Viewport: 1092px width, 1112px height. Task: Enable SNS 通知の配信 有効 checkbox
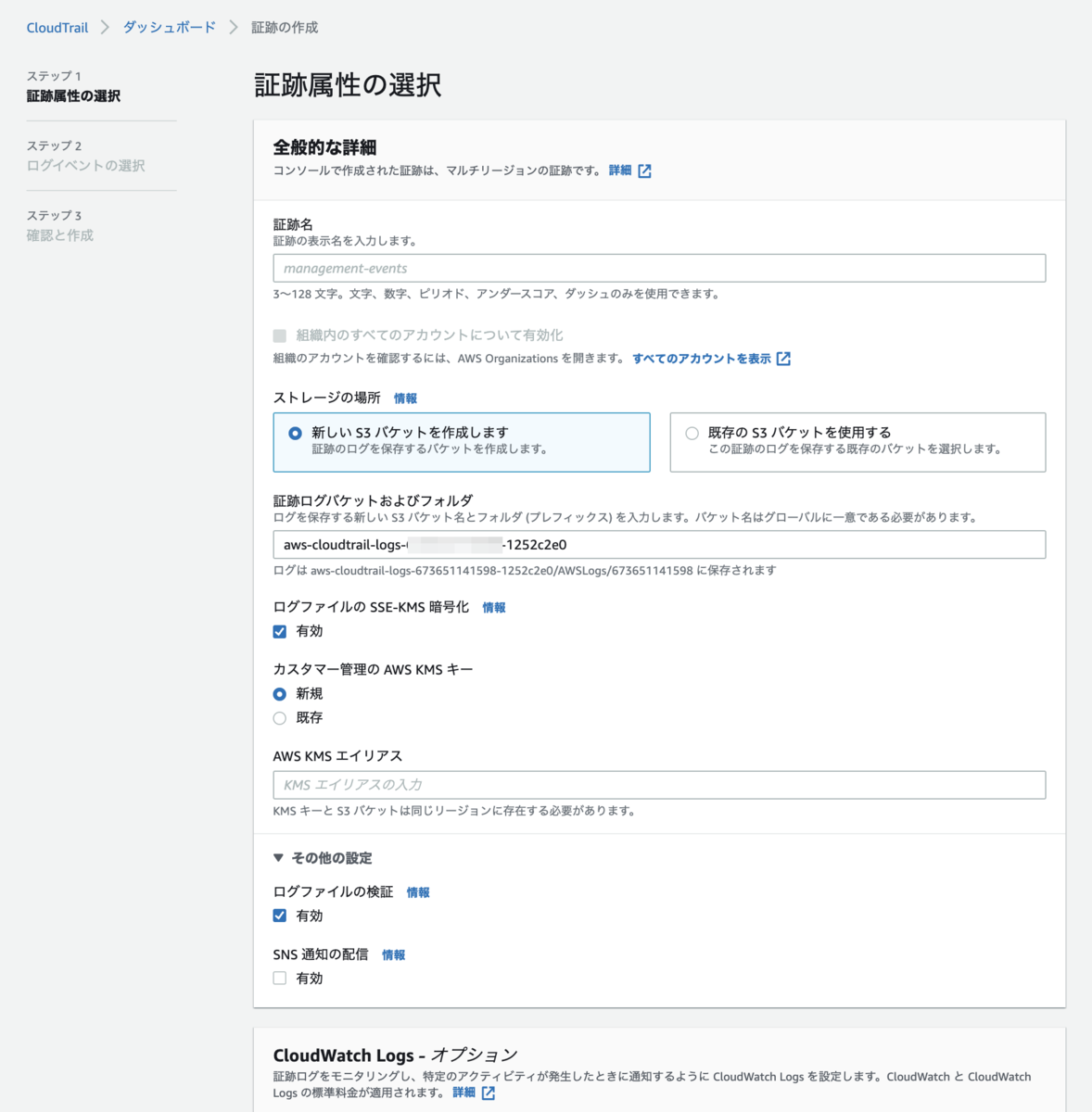(280, 978)
